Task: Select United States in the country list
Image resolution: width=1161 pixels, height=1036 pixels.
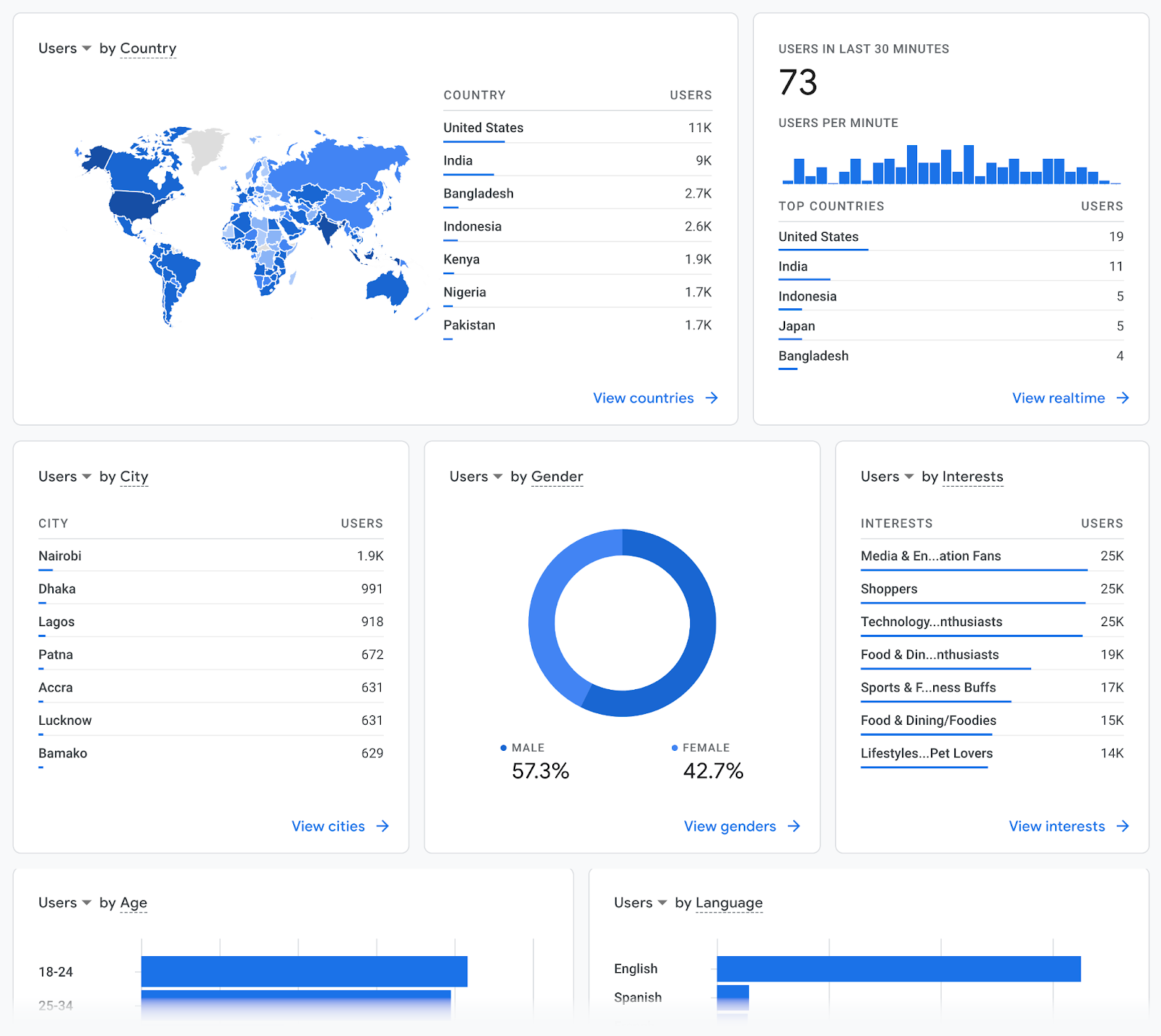Action: point(483,127)
